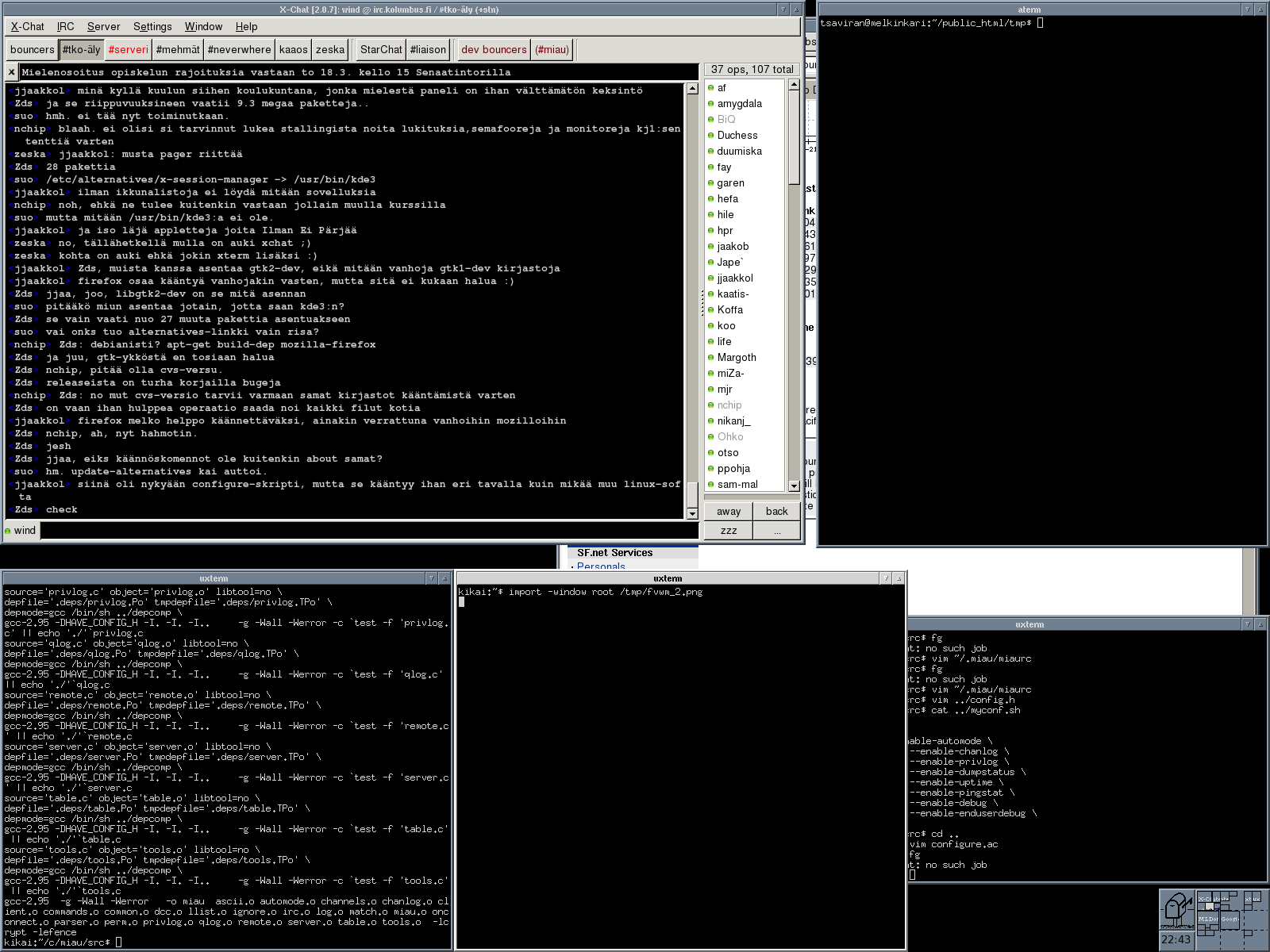Open the Settings menu
This screenshot has width=1270, height=952.
pos(152,26)
